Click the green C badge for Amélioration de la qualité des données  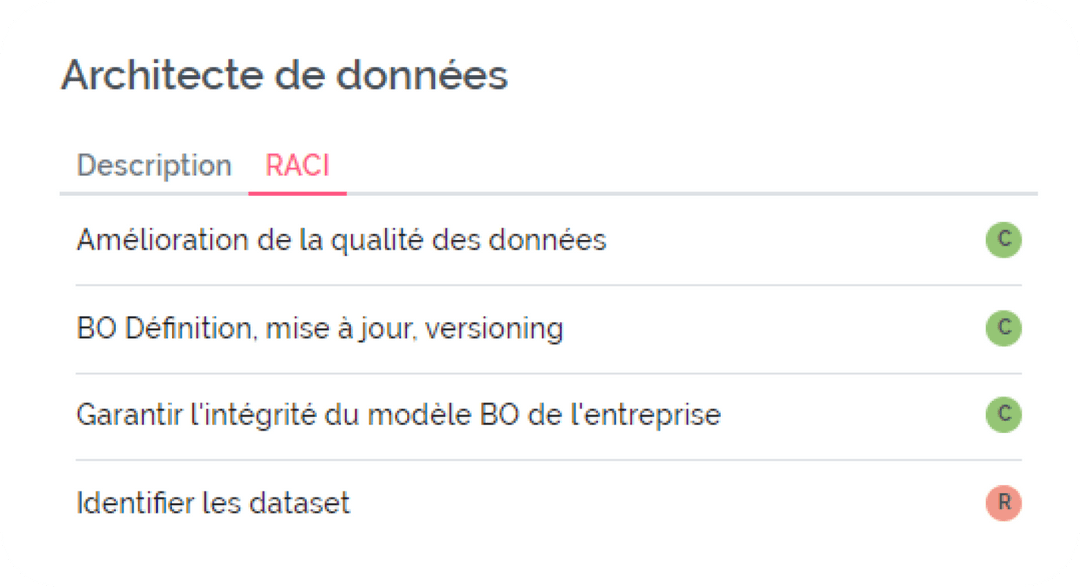(1003, 240)
